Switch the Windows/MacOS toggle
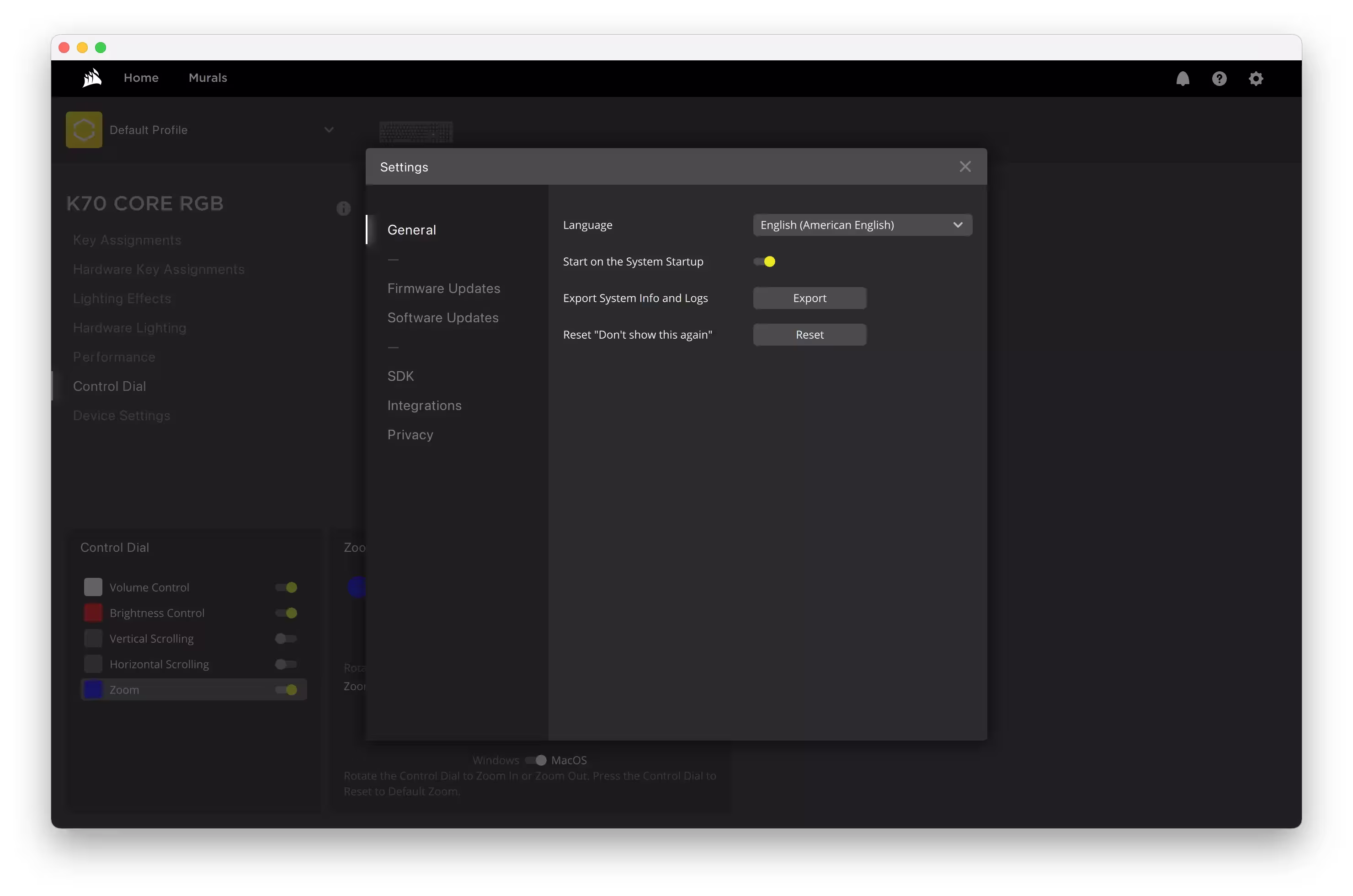The image size is (1353, 896). pyautogui.click(x=536, y=761)
